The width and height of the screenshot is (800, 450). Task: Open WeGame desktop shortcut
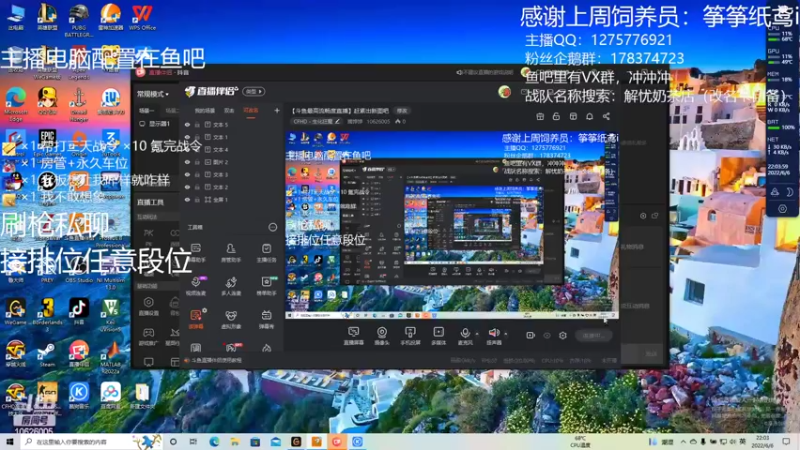16,312
